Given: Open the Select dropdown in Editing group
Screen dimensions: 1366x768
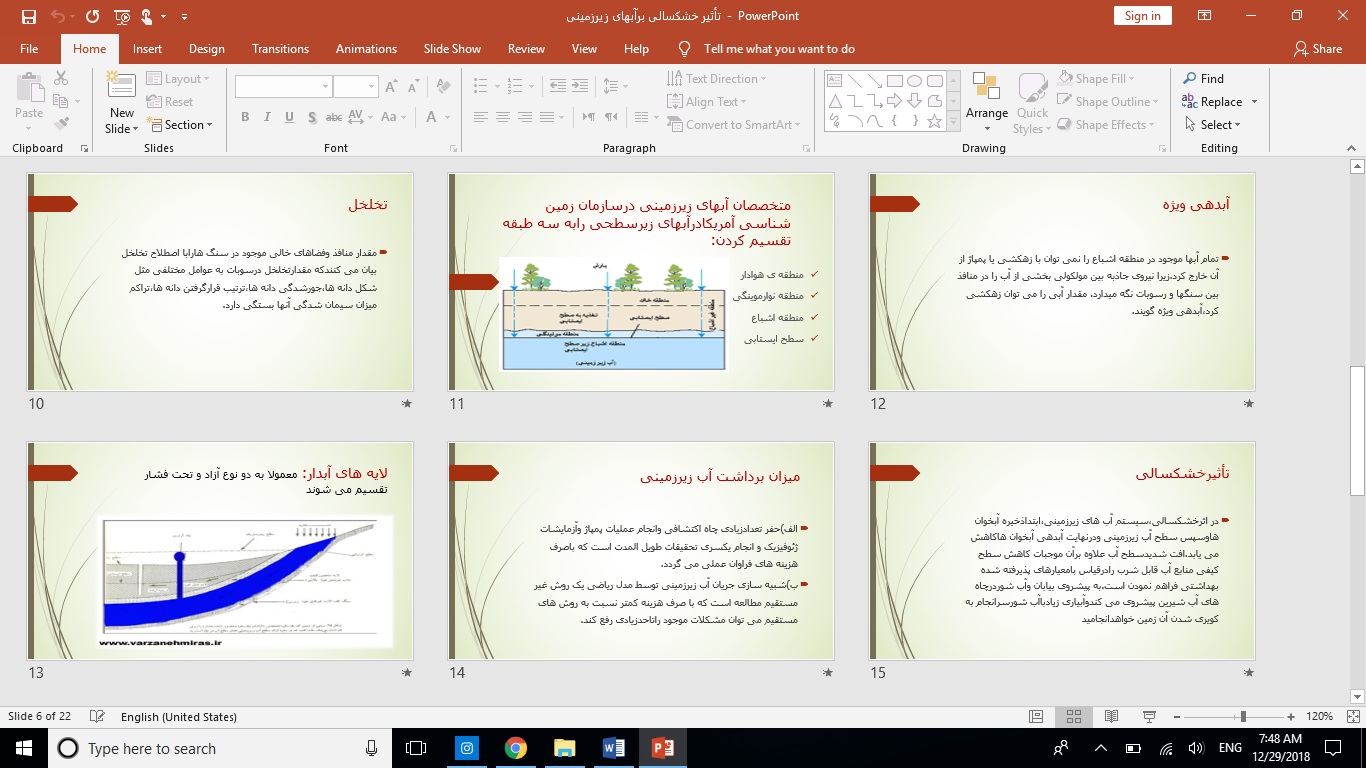Looking at the screenshot, I should (x=1218, y=125).
